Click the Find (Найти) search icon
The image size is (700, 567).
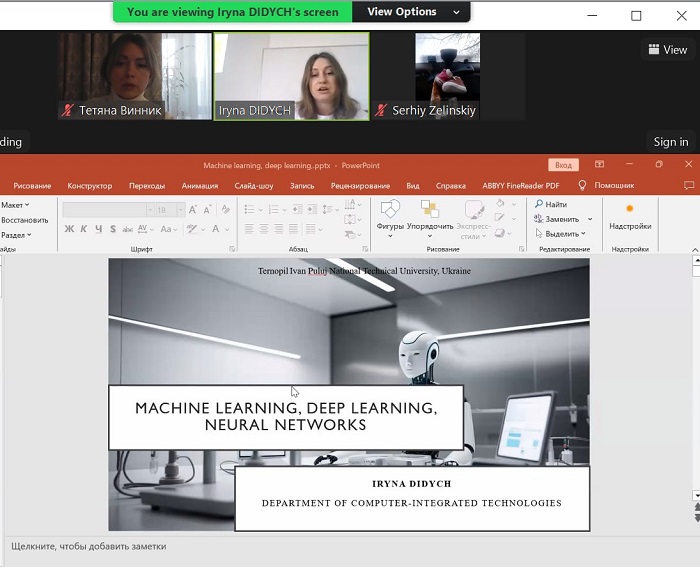click(x=539, y=204)
